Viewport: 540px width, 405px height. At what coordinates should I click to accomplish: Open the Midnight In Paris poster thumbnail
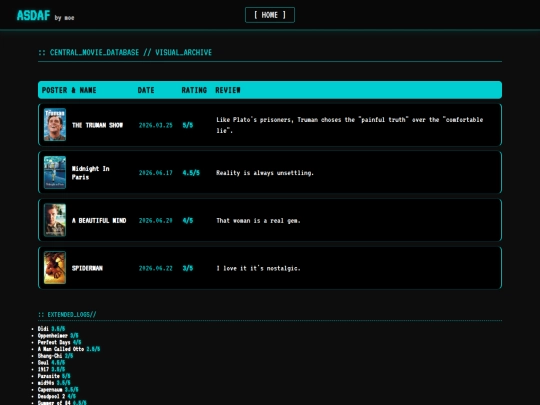click(x=55, y=172)
